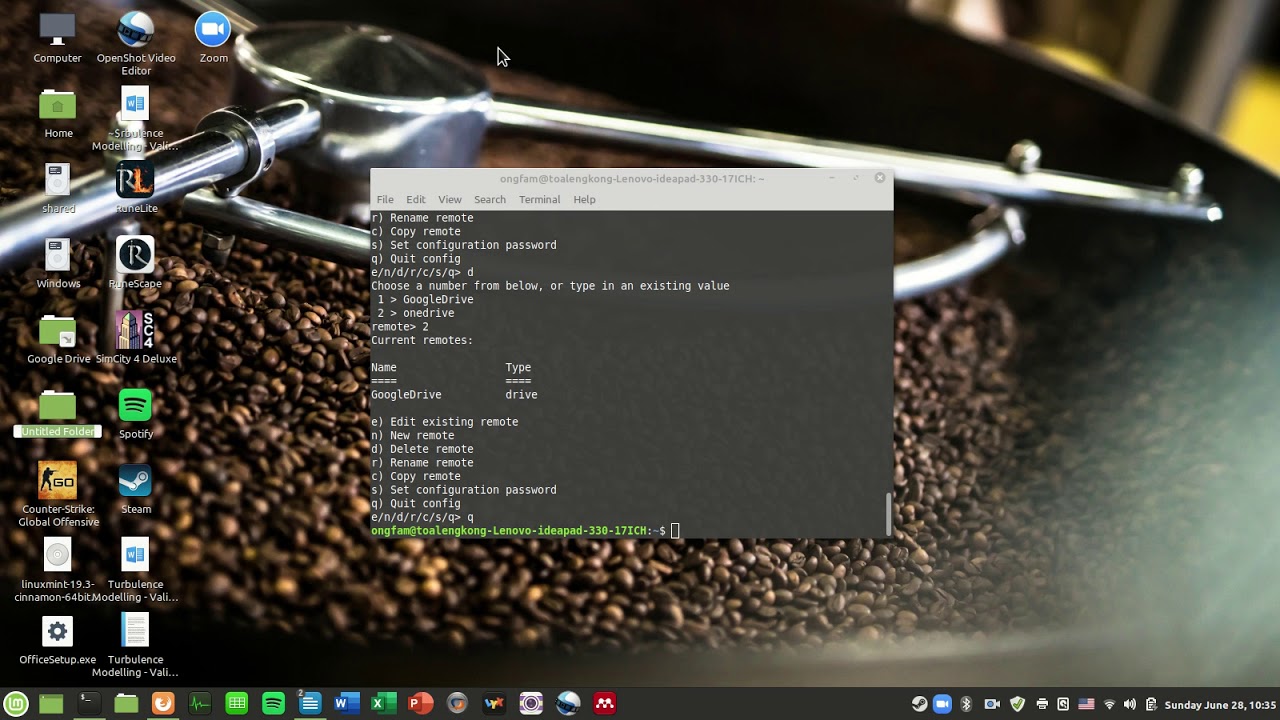Viewport: 1280px width, 720px height.
Task: Open the Linux Mint start menu
Action: pos(15,704)
